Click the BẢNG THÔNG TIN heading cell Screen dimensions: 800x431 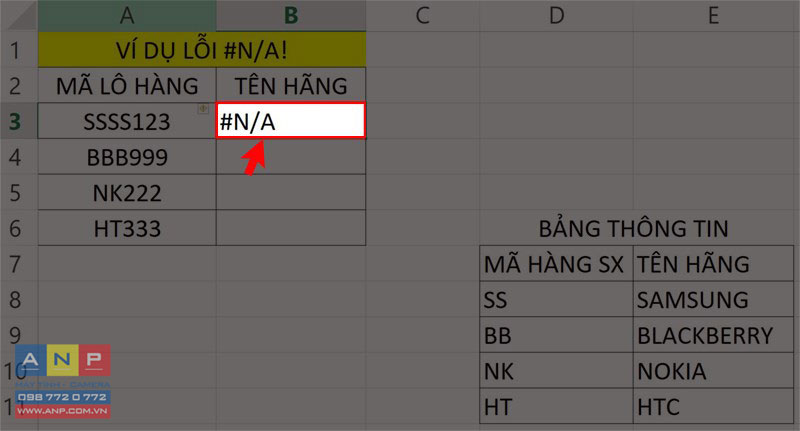634,228
